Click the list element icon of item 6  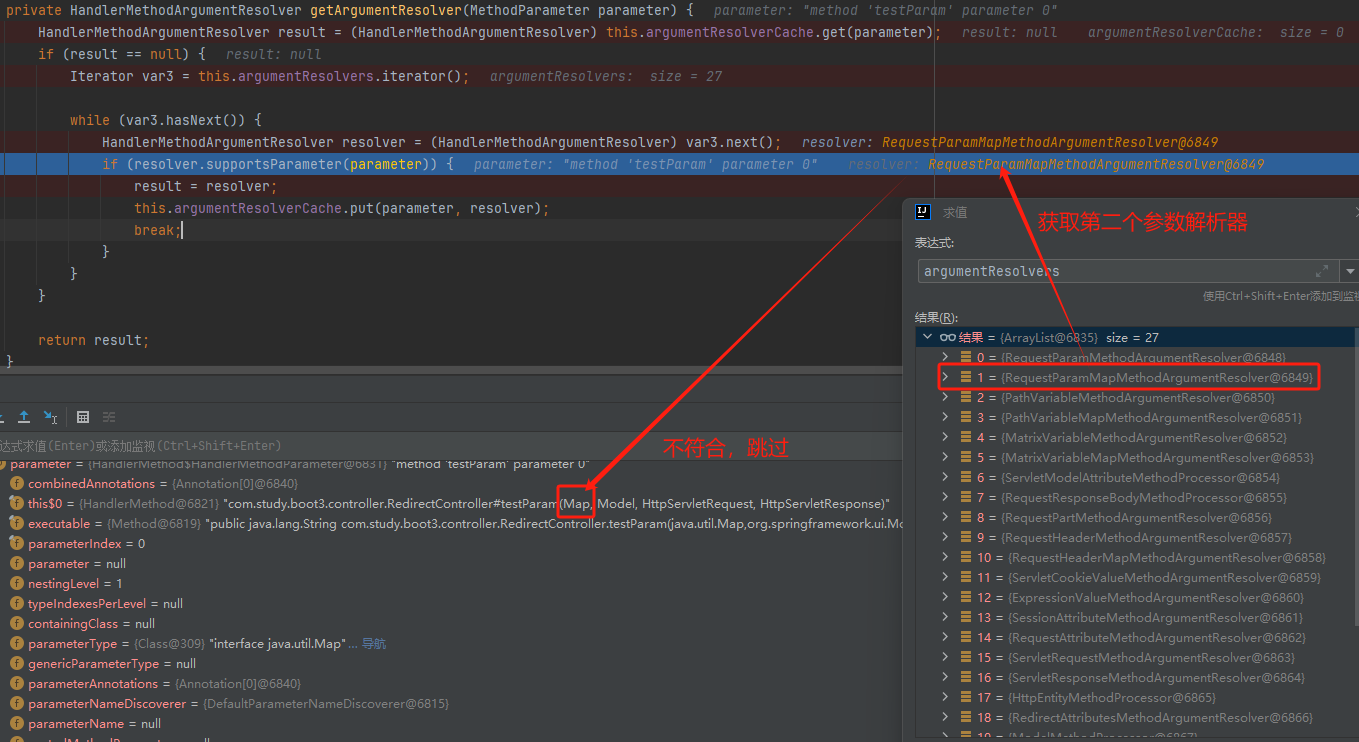click(966, 478)
